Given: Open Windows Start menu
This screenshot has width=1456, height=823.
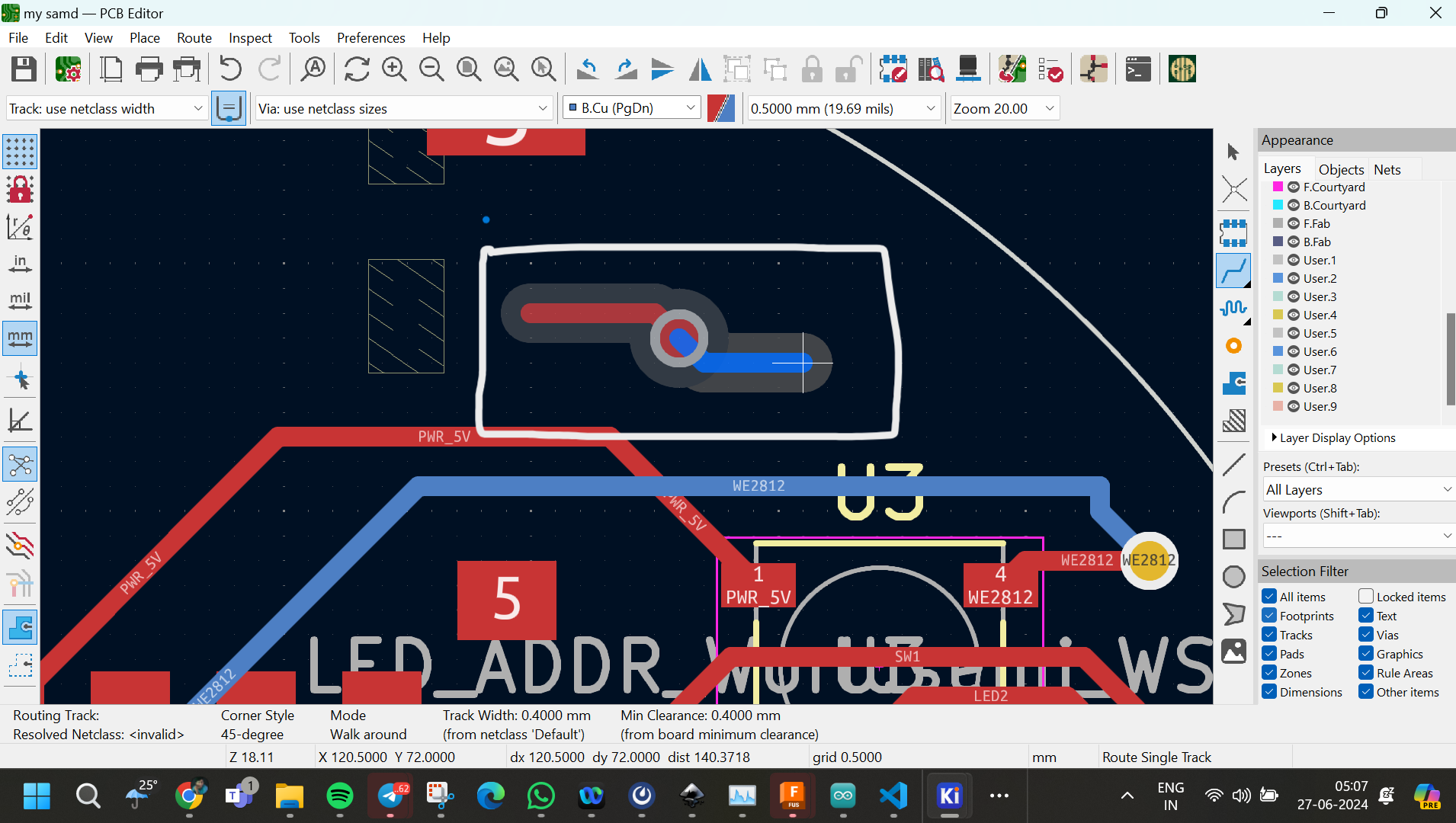Looking at the screenshot, I should pyautogui.click(x=37, y=796).
